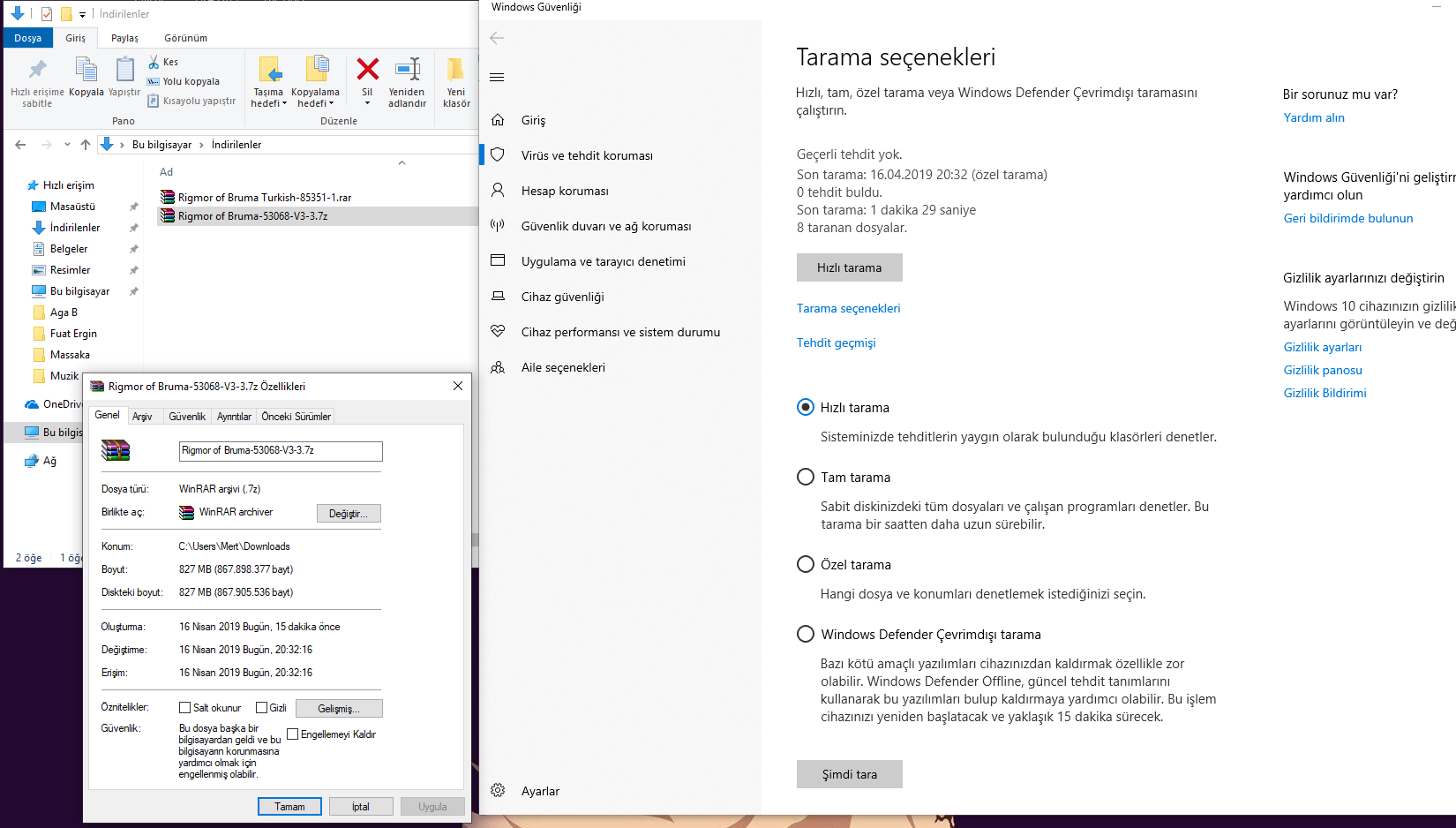Open the hamburger menu in Windows Güvenliği
The width and height of the screenshot is (1456, 828).
497,77
